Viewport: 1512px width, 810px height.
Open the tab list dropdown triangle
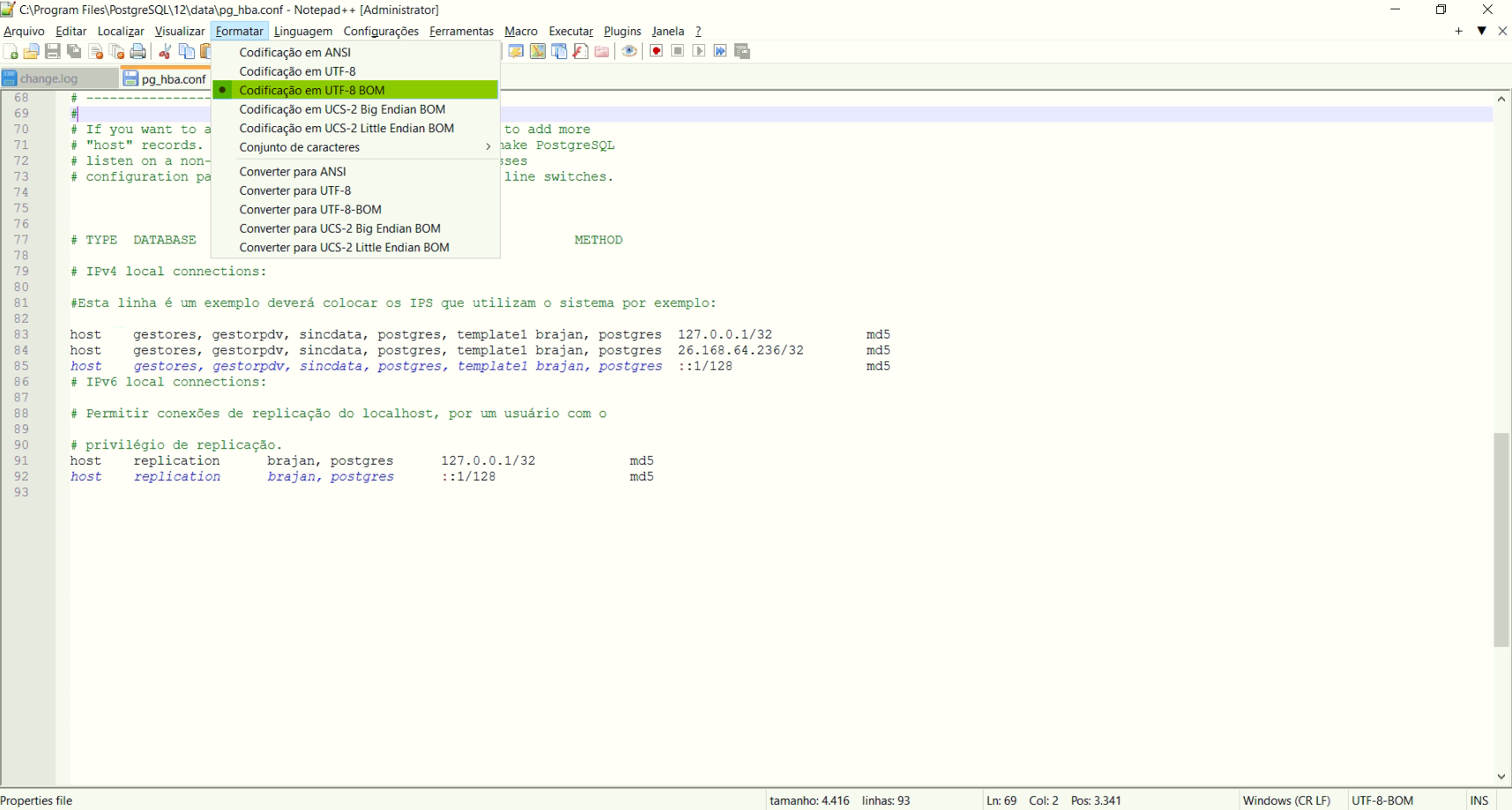(1482, 31)
